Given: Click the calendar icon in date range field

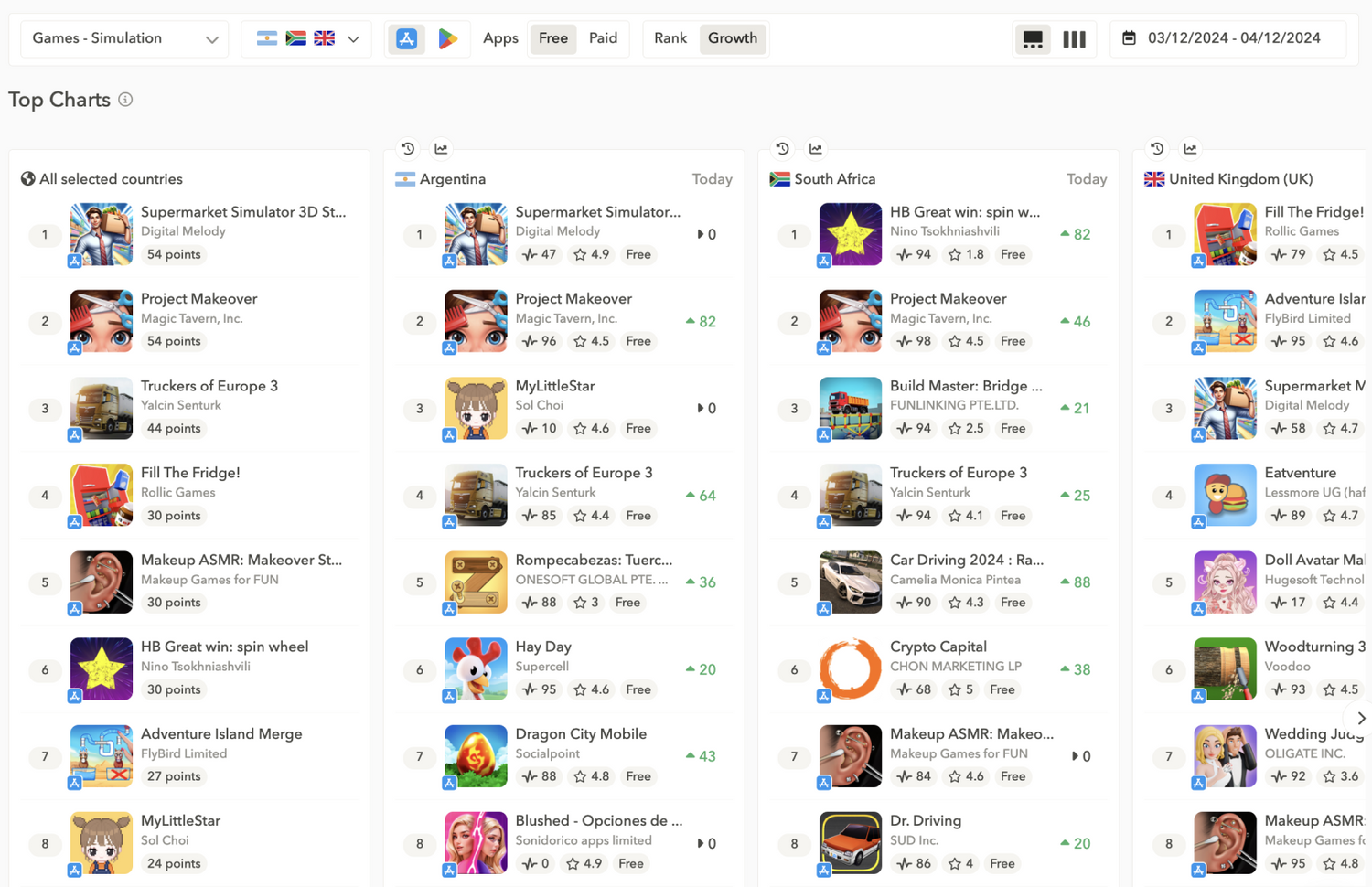Looking at the screenshot, I should point(1130,38).
